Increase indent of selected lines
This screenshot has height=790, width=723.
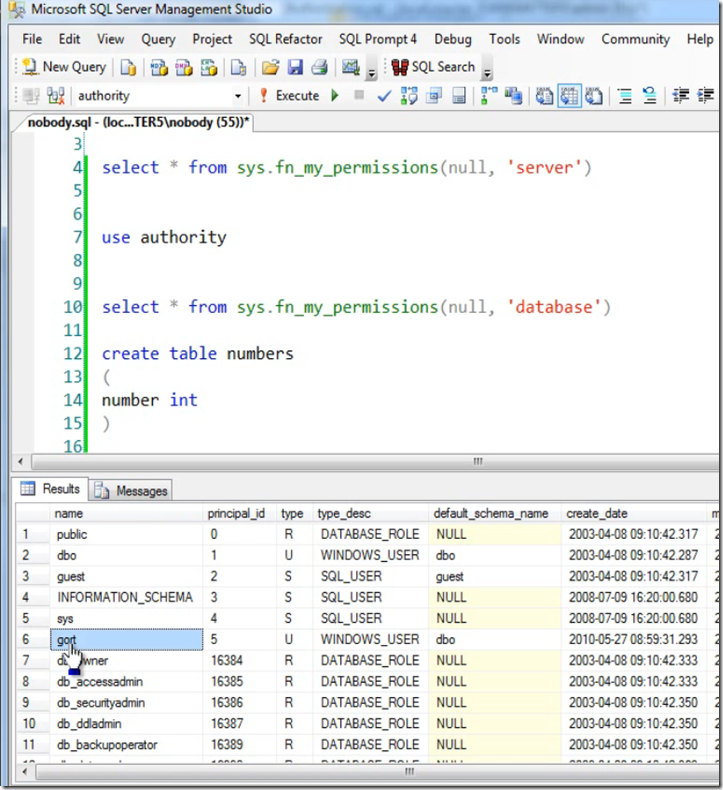[705, 96]
